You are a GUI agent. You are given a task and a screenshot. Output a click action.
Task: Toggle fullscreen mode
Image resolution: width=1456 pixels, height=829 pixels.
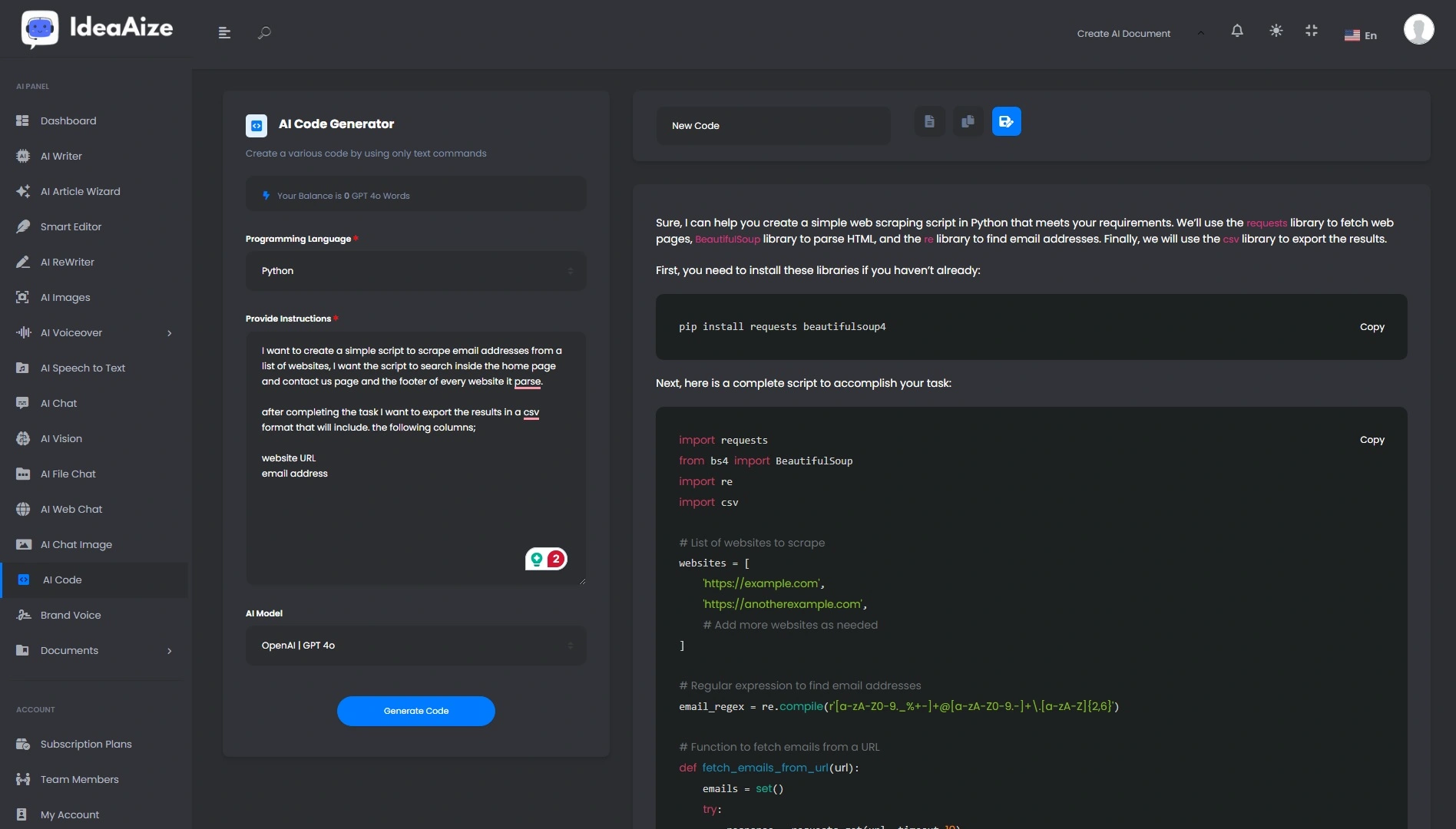click(x=1312, y=31)
